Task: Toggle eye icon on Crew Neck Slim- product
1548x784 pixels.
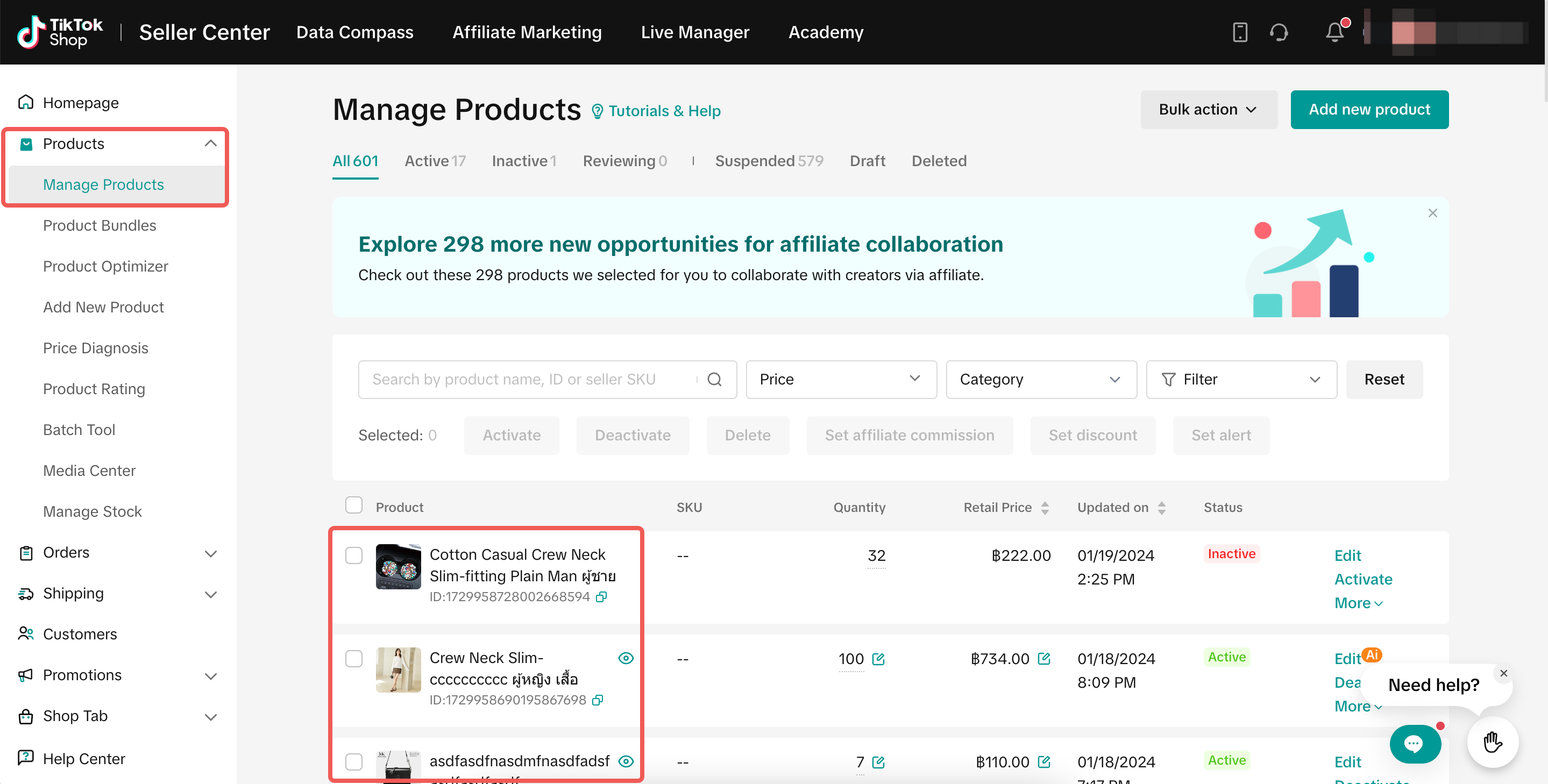Action: pyautogui.click(x=626, y=658)
